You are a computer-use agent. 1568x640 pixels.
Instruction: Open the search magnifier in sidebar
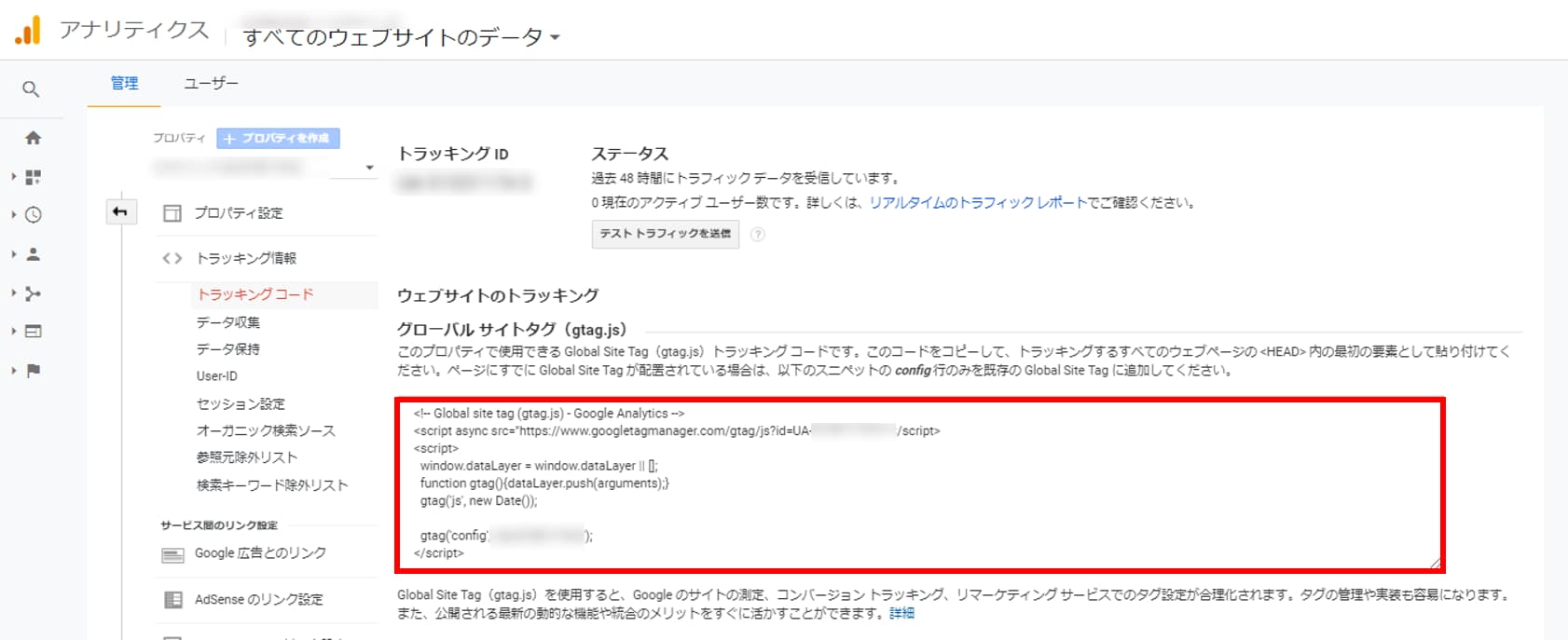point(31,89)
